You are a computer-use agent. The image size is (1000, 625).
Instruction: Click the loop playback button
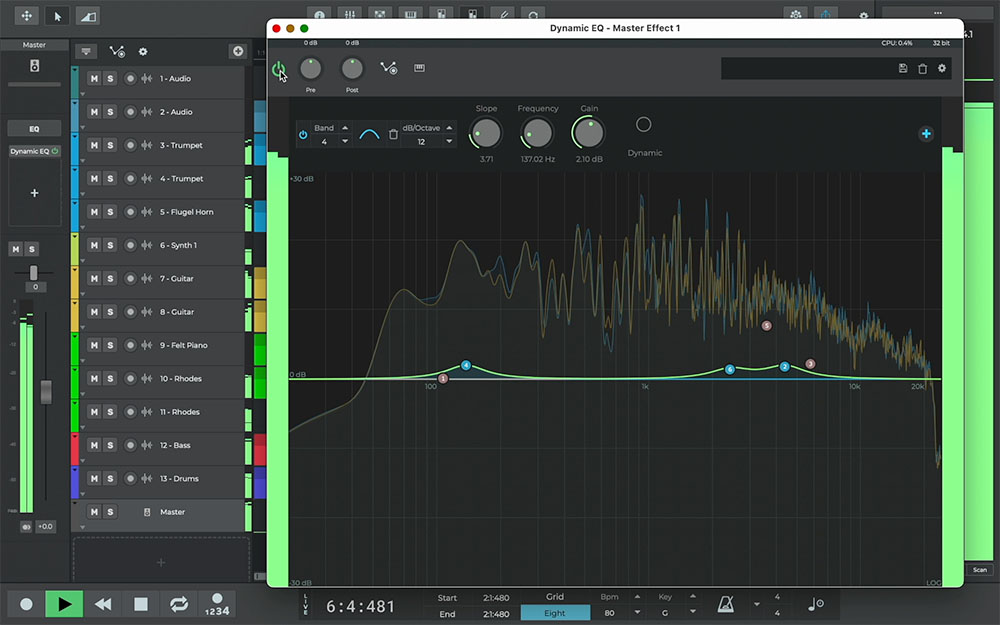pos(179,604)
